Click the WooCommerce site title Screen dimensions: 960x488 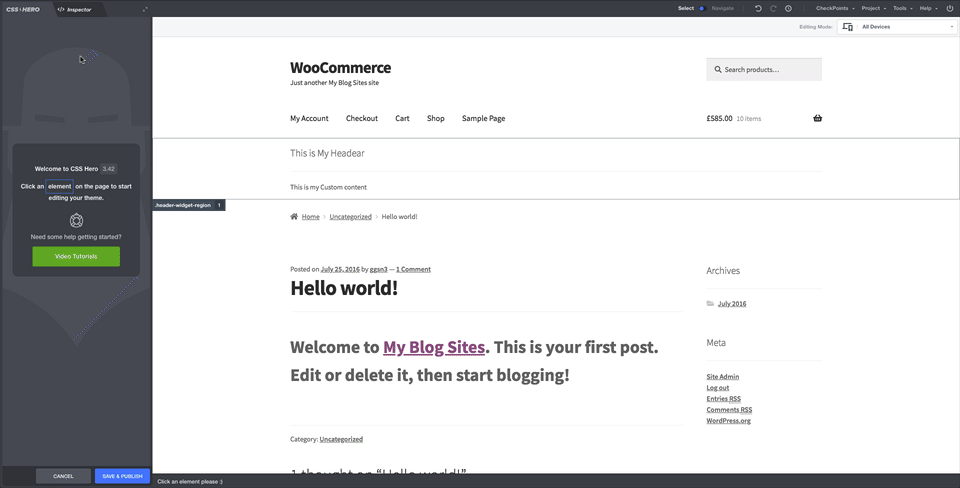[340, 67]
